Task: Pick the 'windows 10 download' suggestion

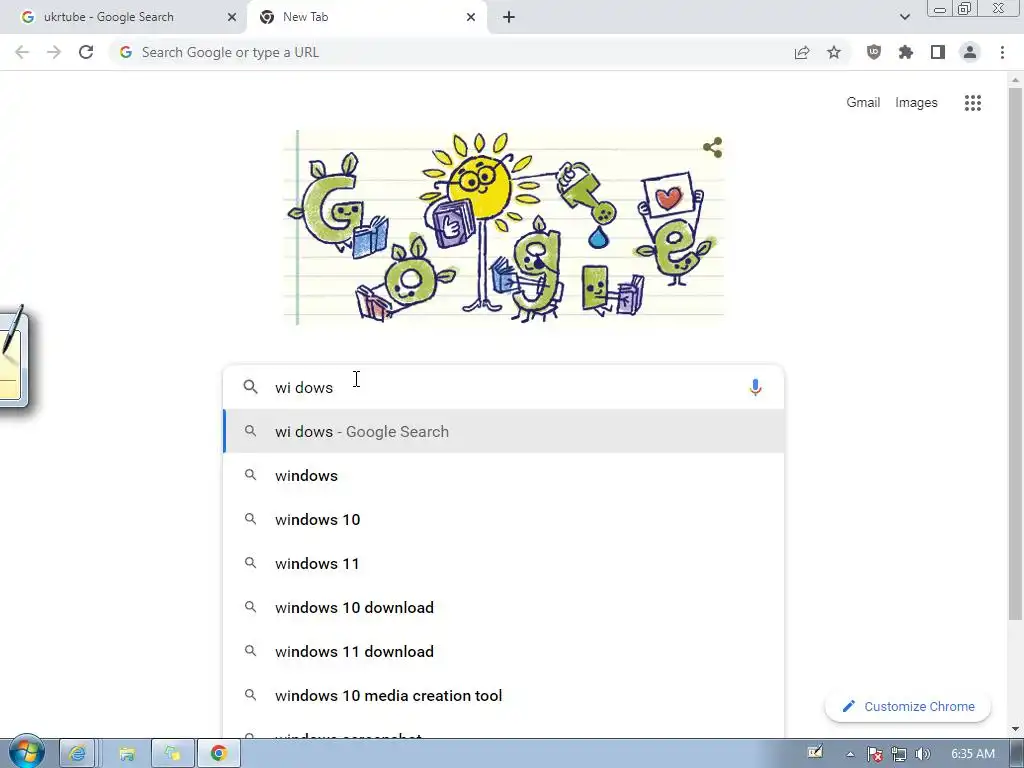Action: click(504, 607)
